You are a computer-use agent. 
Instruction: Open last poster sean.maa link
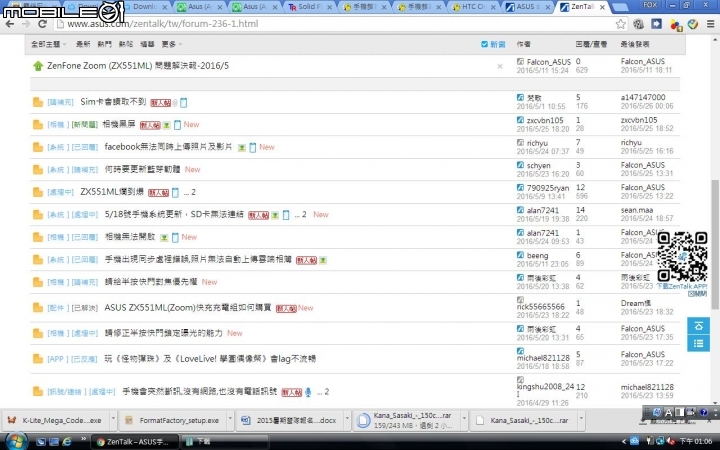point(637,210)
